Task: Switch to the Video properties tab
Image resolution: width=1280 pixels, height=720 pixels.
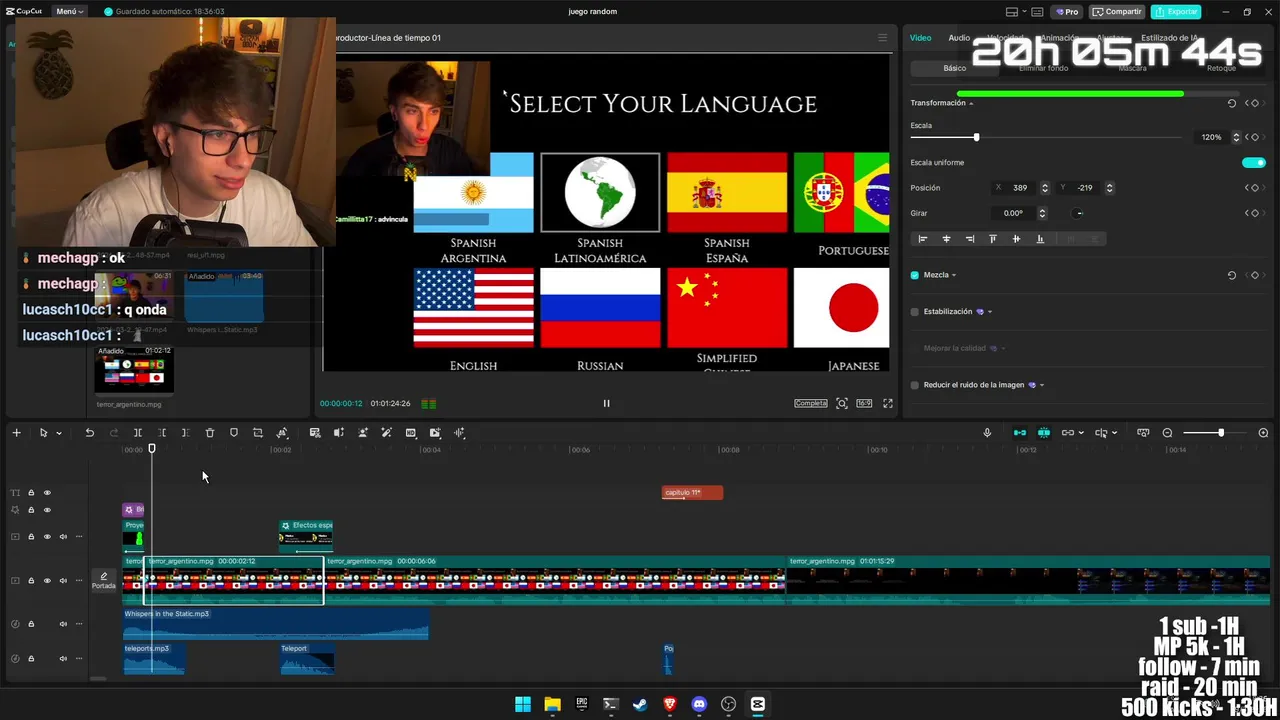Action: click(x=920, y=38)
